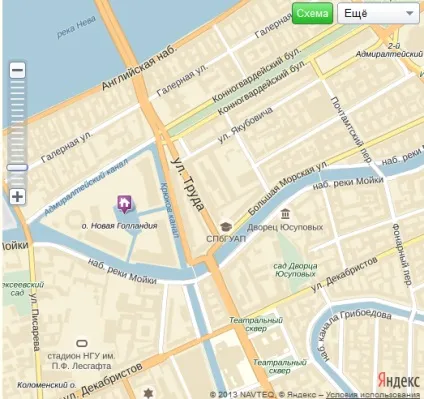The image size is (424, 399).
Task: Click the star-shaped icon near bottom edge
Action: point(148,393)
